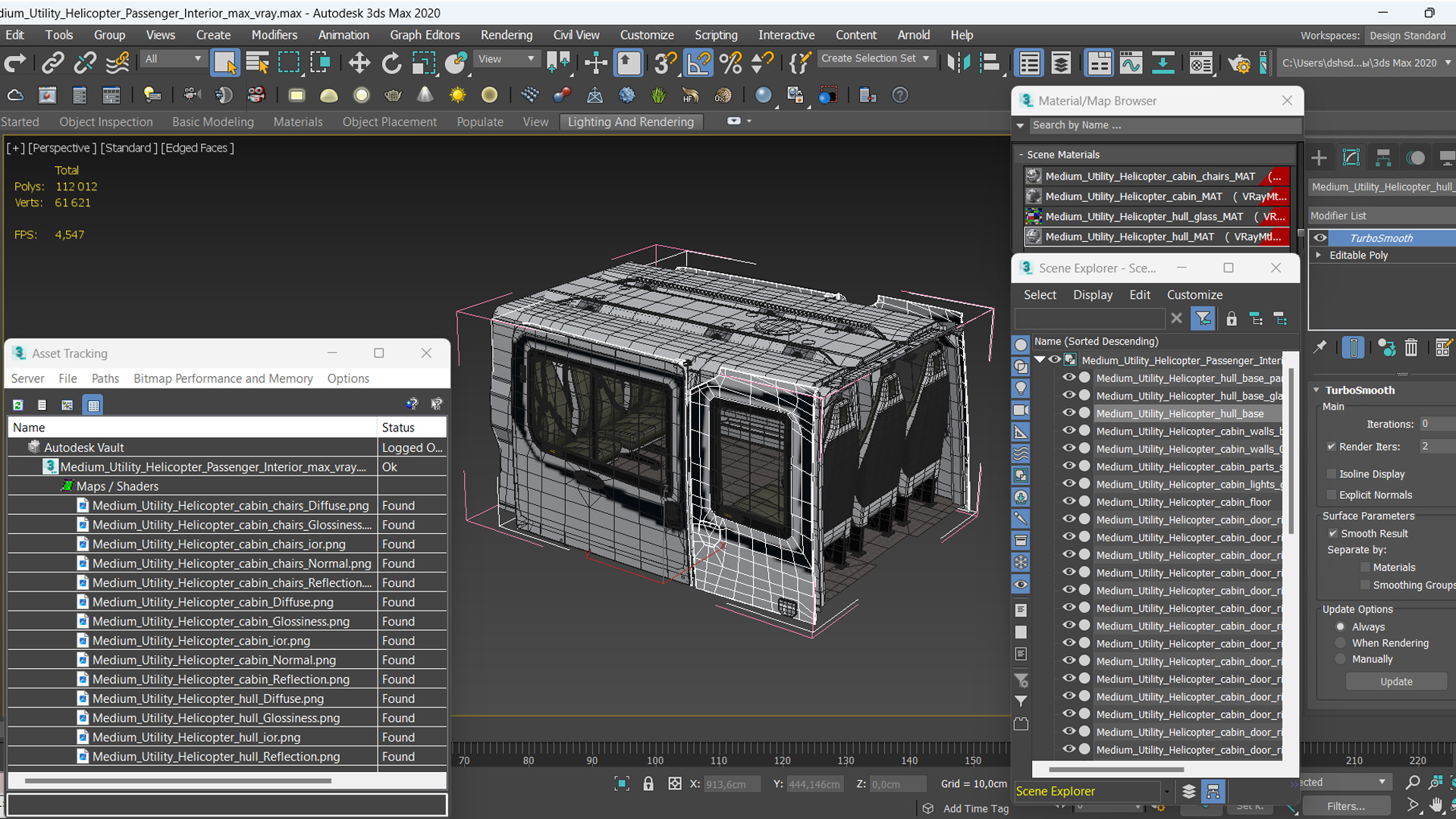Toggle Render Iters checkbox

point(1331,446)
